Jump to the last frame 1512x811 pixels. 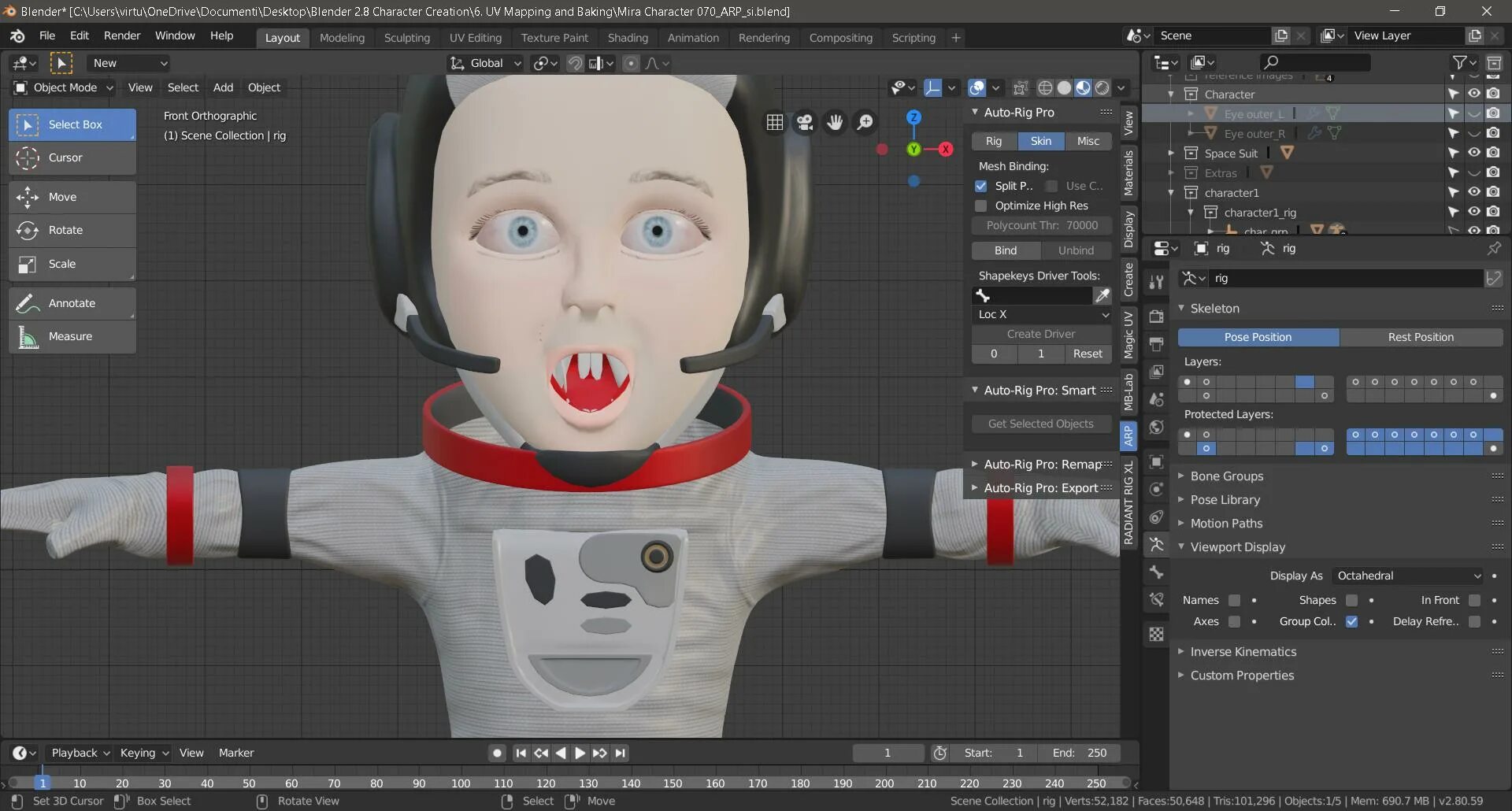(621, 754)
